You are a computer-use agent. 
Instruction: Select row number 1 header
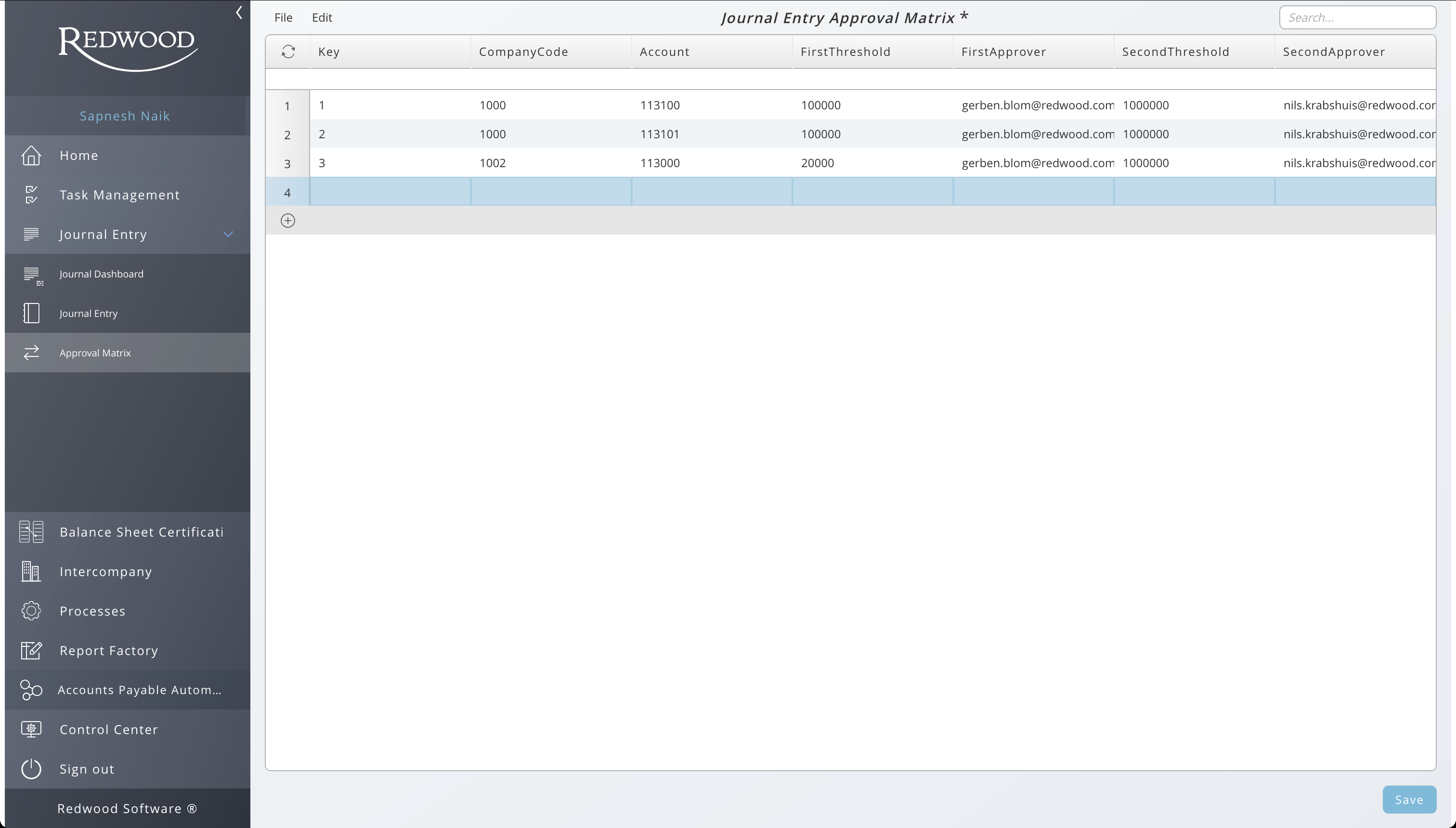tap(287, 106)
